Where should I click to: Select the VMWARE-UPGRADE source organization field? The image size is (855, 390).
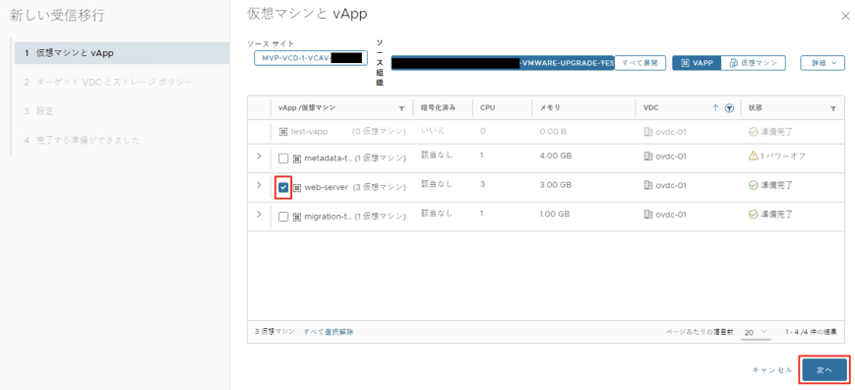point(503,63)
